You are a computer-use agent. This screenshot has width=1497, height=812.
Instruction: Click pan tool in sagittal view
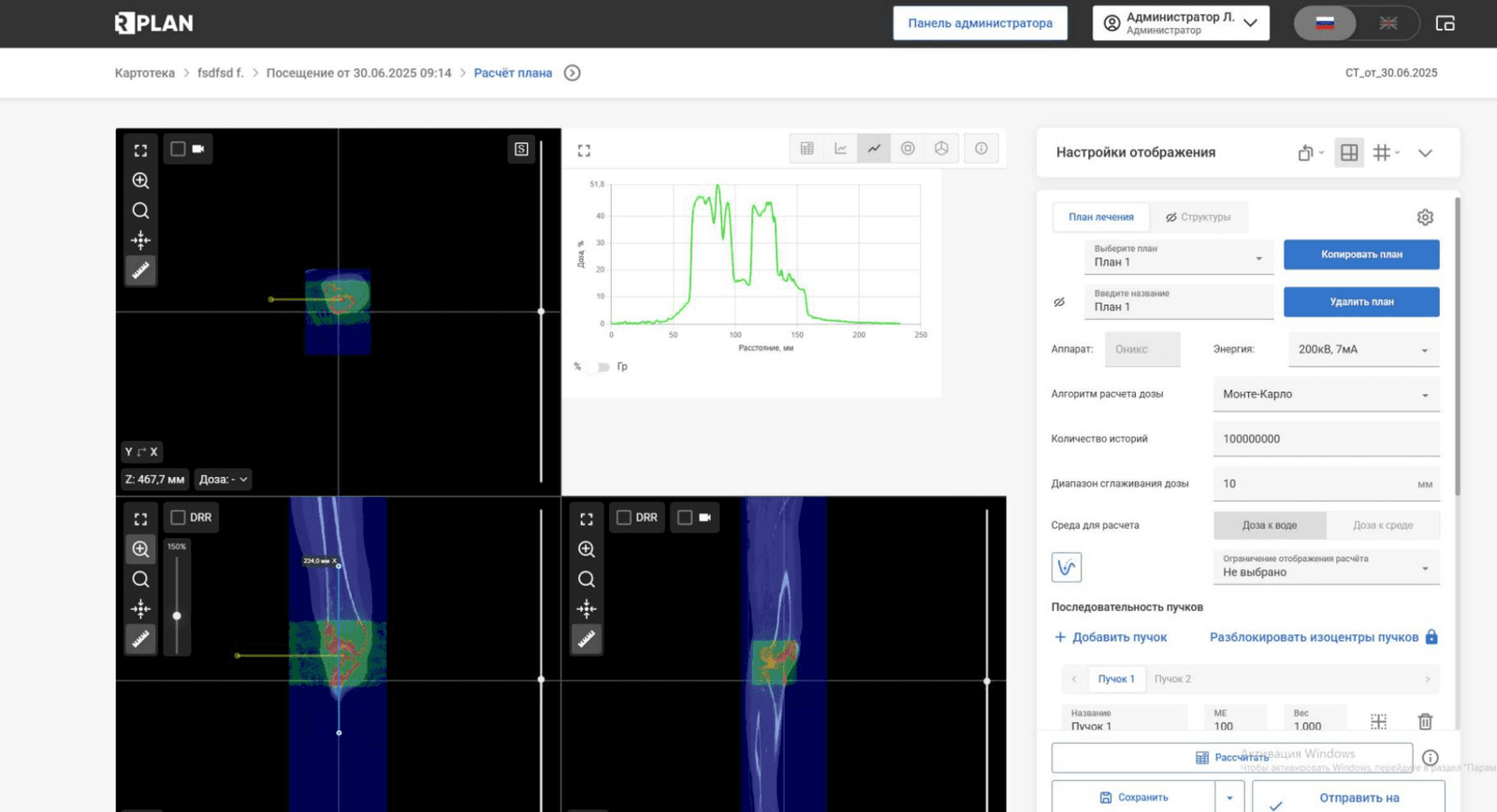[587, 609]
